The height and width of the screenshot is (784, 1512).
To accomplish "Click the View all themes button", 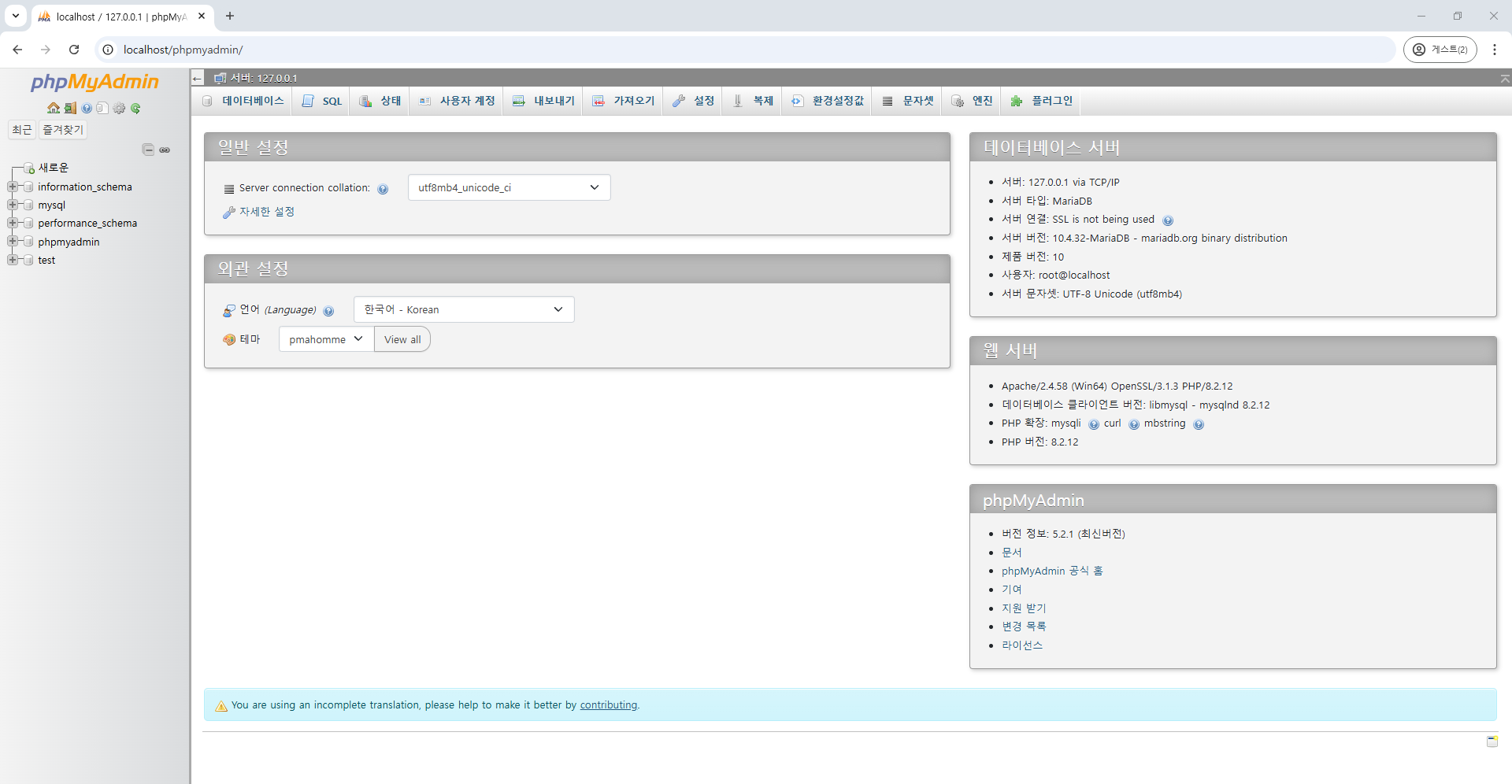I will 402,339.
